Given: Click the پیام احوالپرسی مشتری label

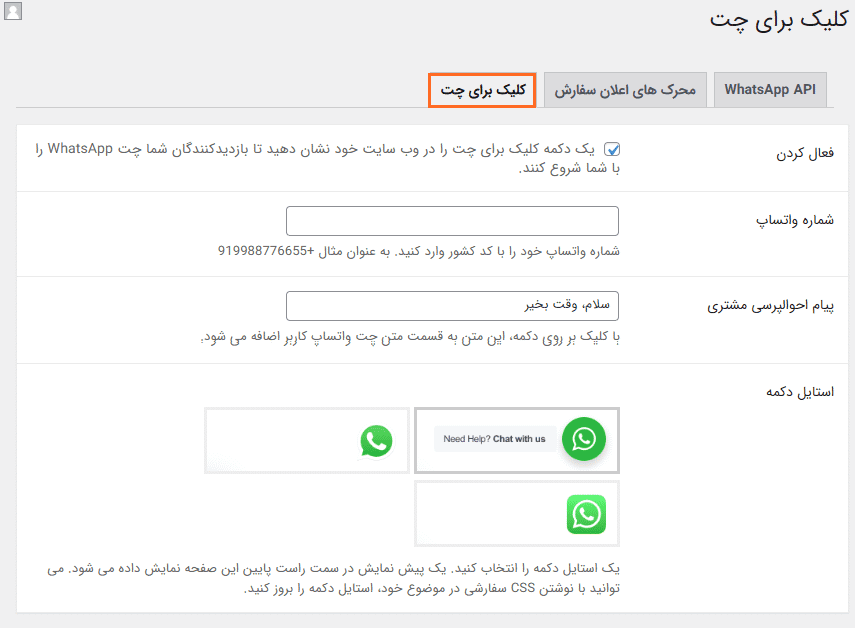Looking at the screenshot, I should pos(770,306).
